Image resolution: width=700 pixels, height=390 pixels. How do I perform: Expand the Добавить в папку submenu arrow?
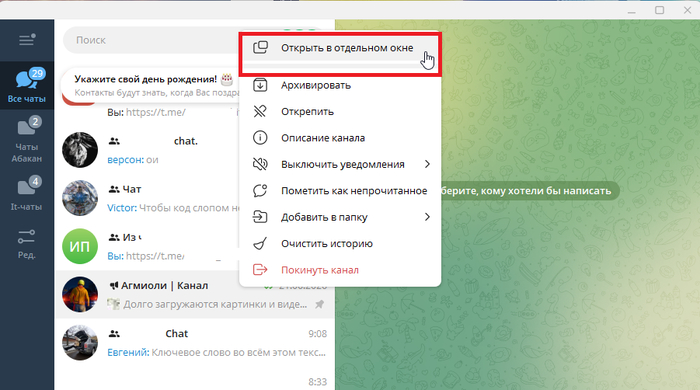427,217
